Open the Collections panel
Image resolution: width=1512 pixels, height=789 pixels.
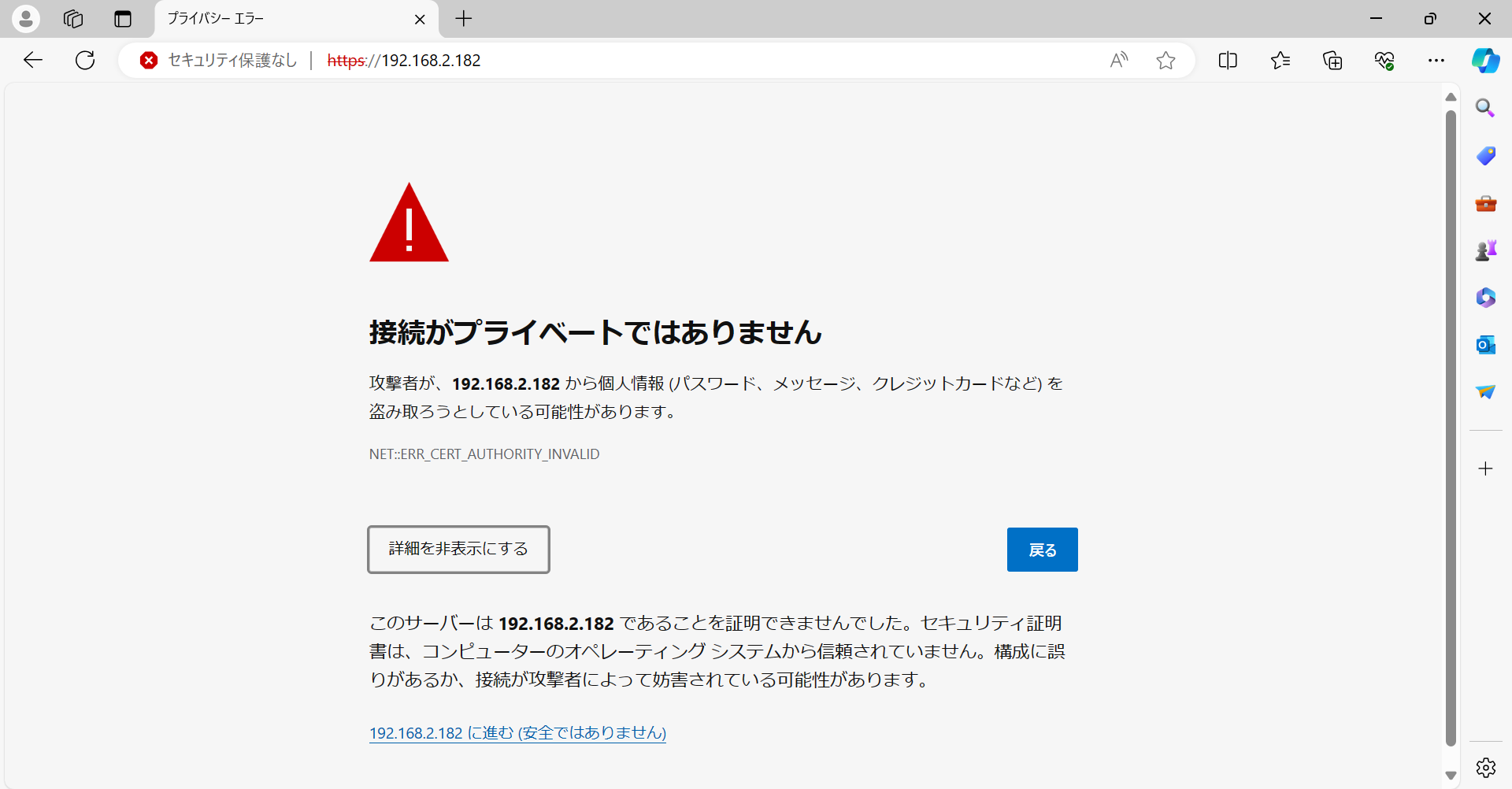tap(1333, 61)
